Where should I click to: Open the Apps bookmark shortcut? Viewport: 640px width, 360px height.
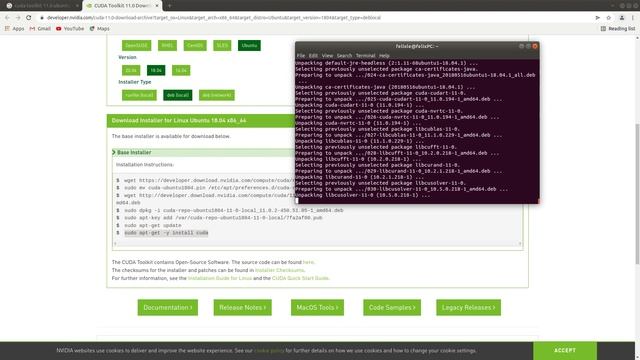pos(14,29)
